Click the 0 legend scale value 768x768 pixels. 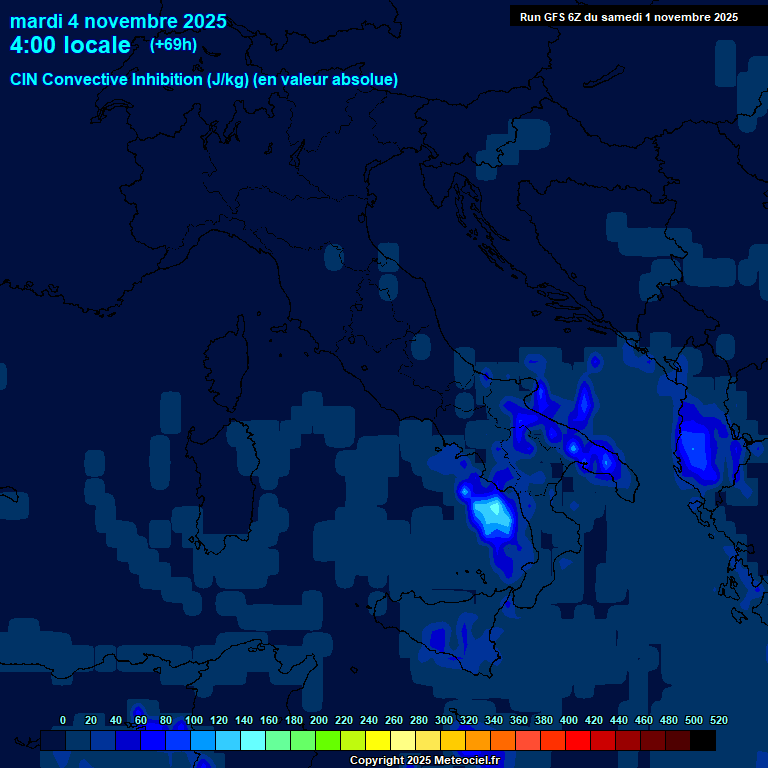63,720
